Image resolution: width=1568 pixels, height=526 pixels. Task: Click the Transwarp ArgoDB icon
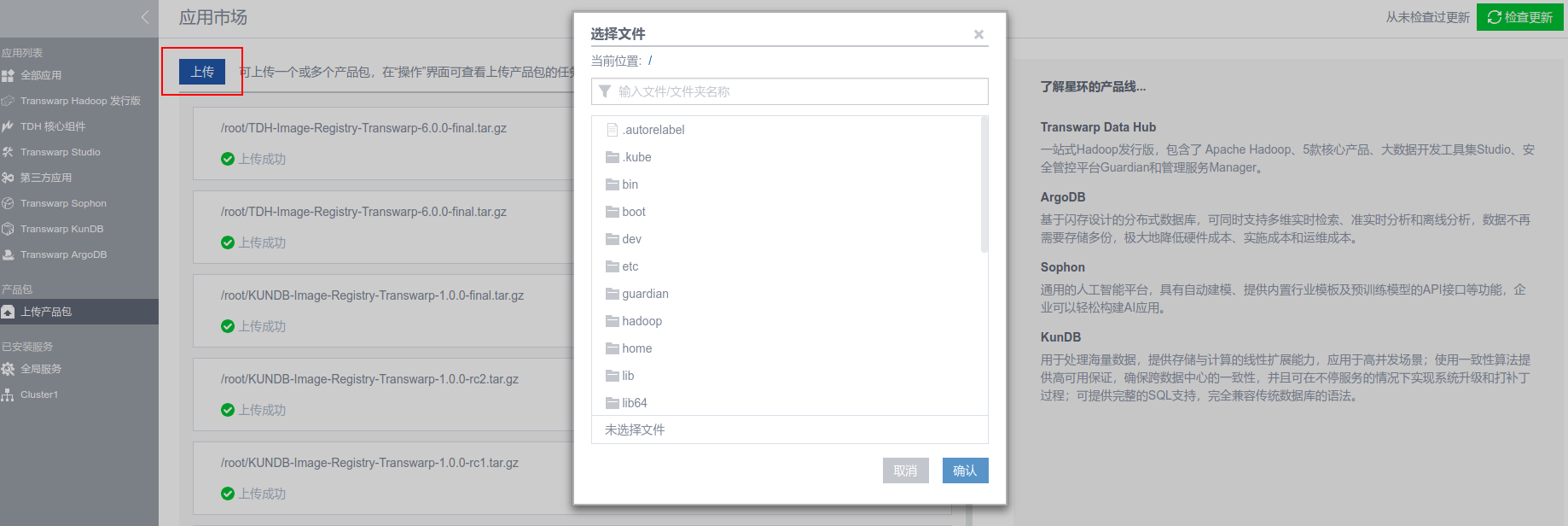tap(8, 254)
